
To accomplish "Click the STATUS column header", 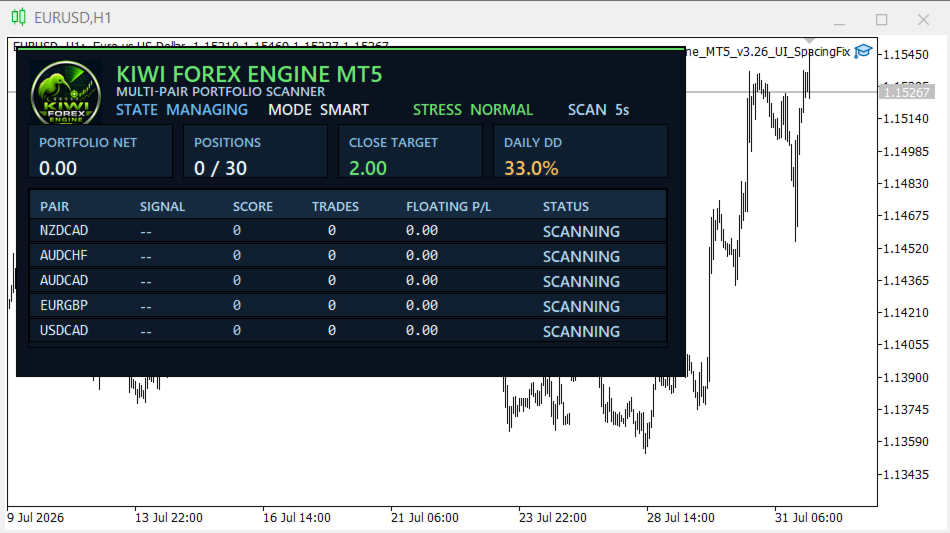I will pyautogui.click(x=565, y=207).
